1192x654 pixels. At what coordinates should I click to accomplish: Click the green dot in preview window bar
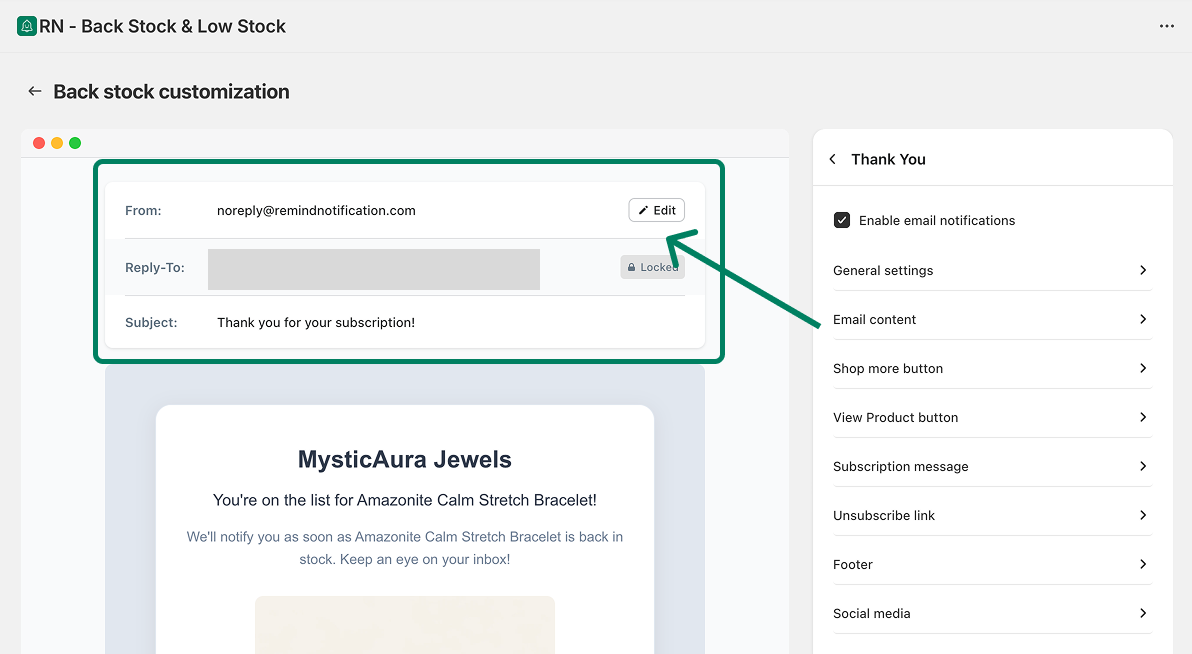75,143
